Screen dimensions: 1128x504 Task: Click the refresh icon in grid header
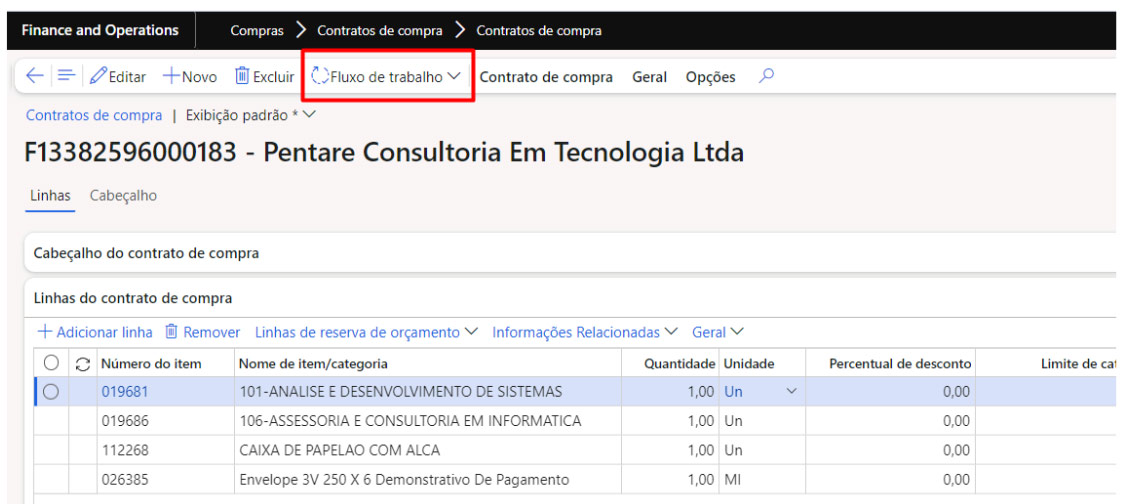(83, 364)
